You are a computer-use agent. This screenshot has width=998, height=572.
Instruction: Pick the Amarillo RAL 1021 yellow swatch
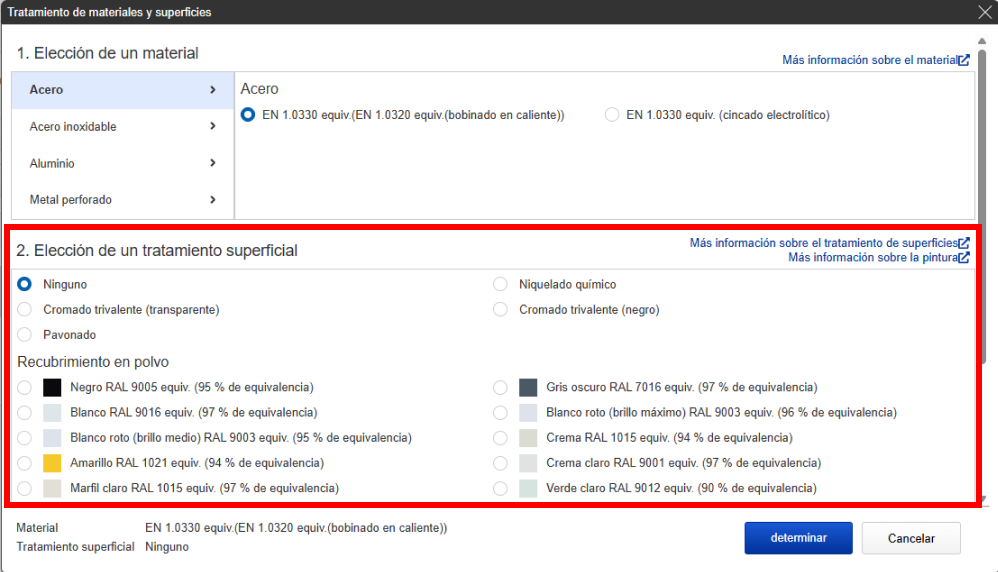(53, 463)
